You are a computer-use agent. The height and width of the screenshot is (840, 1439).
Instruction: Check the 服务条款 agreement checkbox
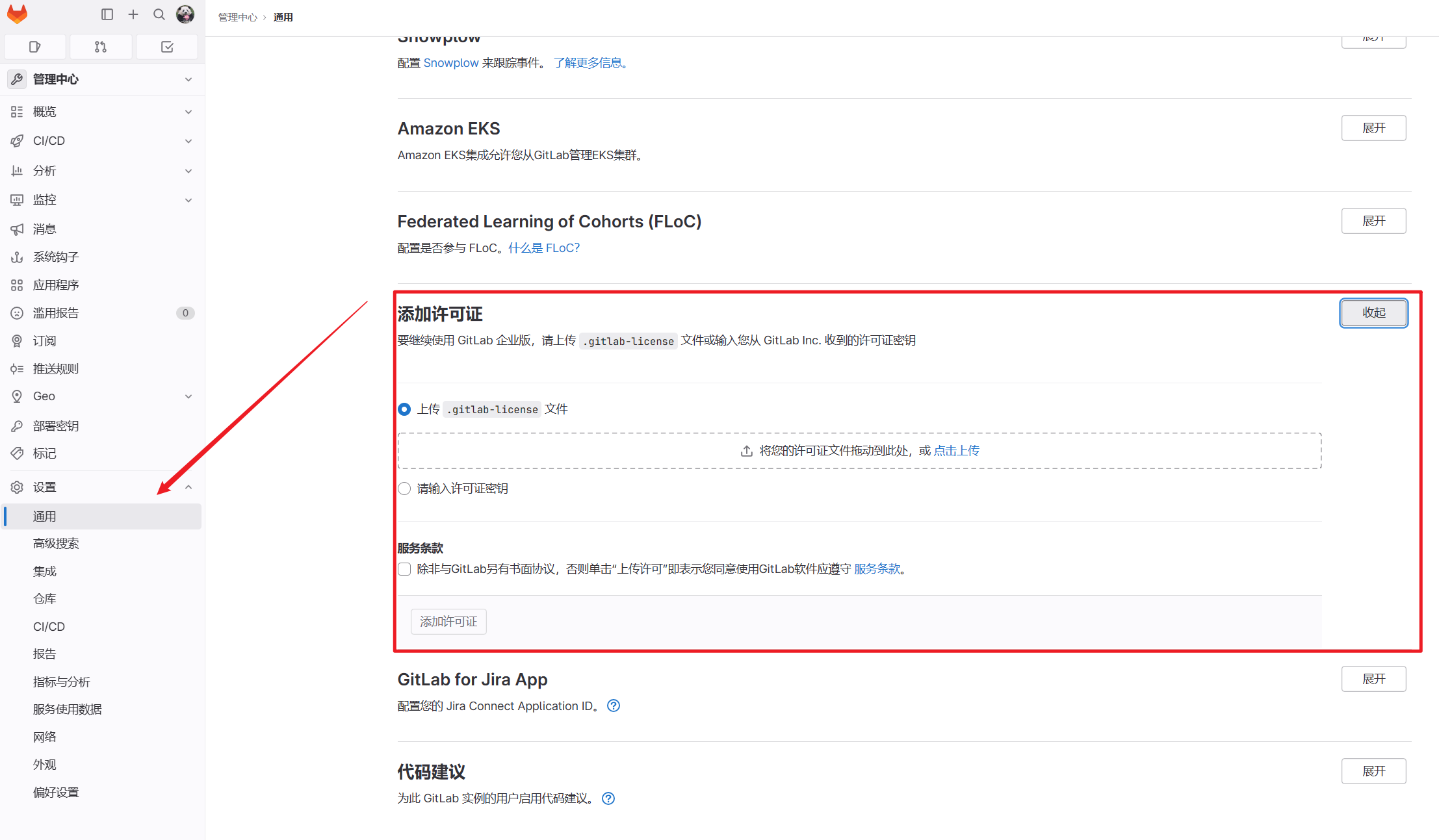404,569
